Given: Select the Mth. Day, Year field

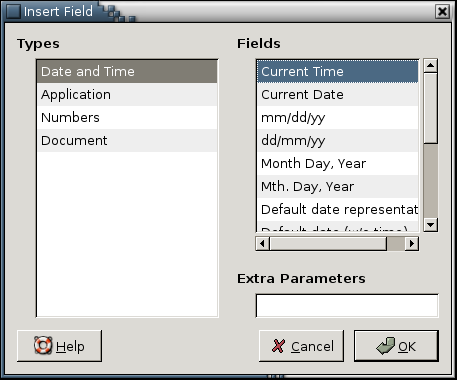Looking at the screenshot, I should (x=338, y=187).
